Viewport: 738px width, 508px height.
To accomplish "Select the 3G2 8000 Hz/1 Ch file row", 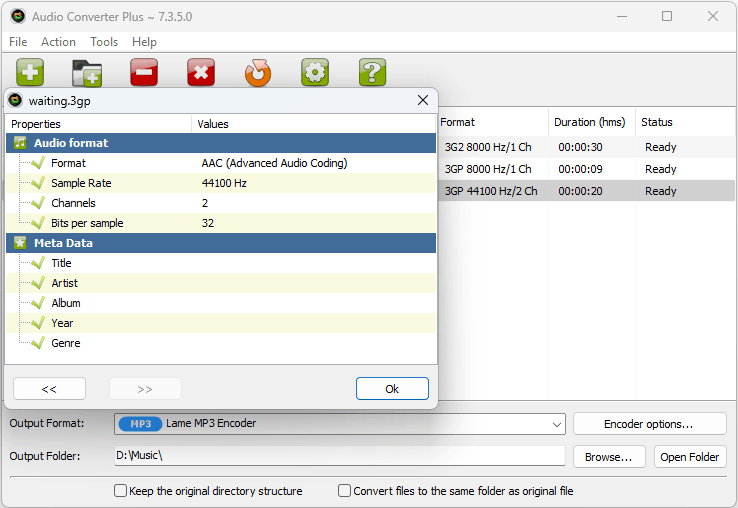I will point(586,147).
